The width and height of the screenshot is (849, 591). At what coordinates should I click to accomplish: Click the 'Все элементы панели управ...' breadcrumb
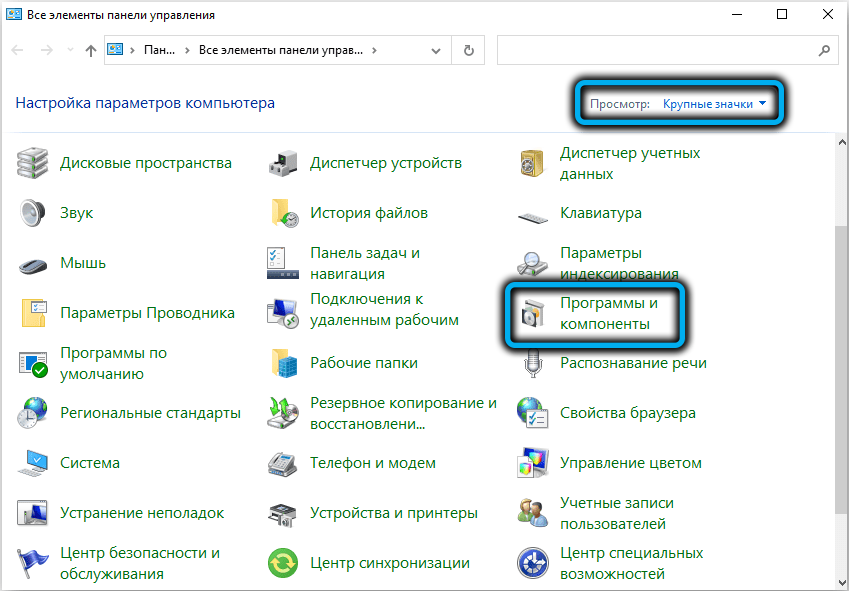pos(280,50)
